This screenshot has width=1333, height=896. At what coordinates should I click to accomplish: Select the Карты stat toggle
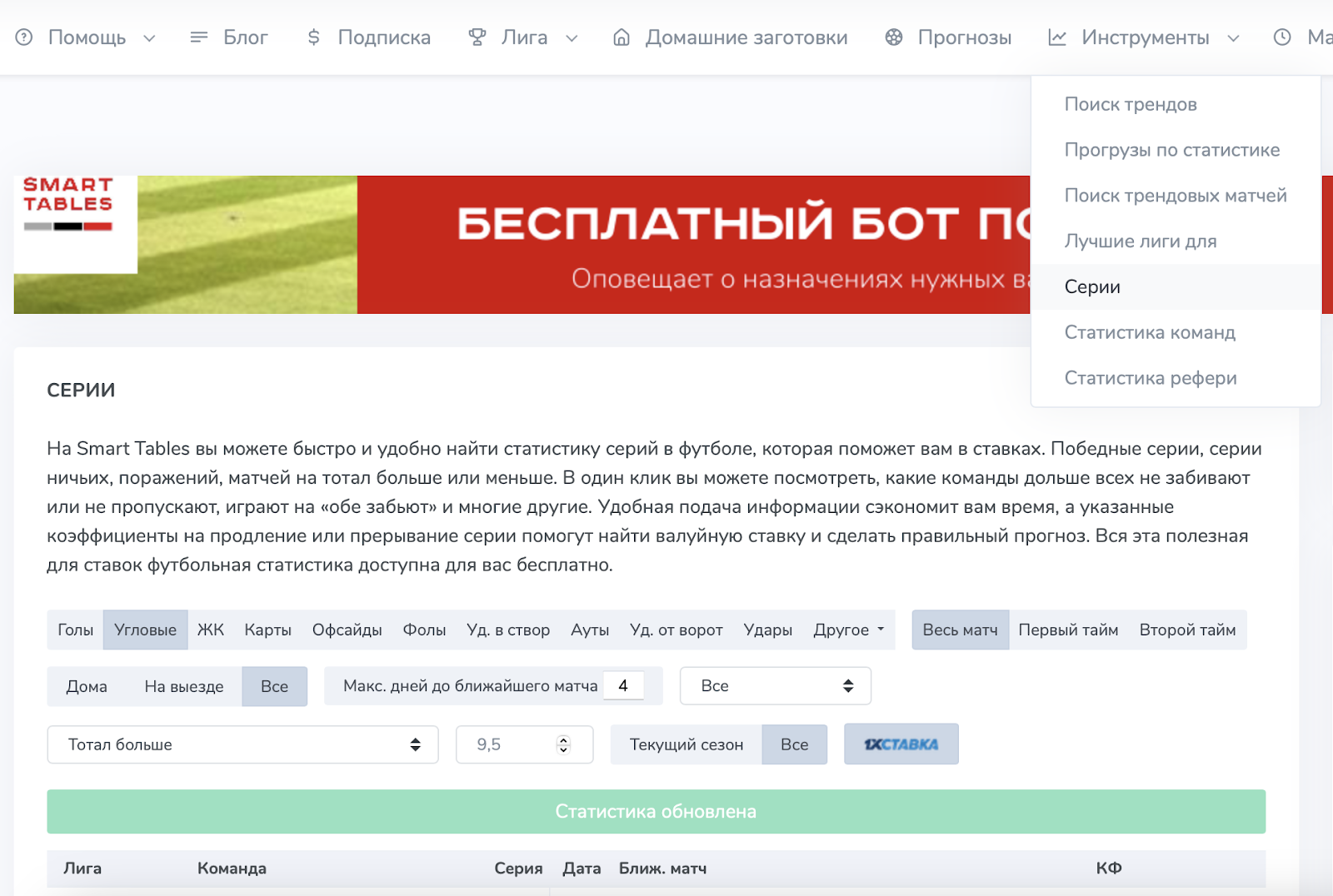(267, 630)
